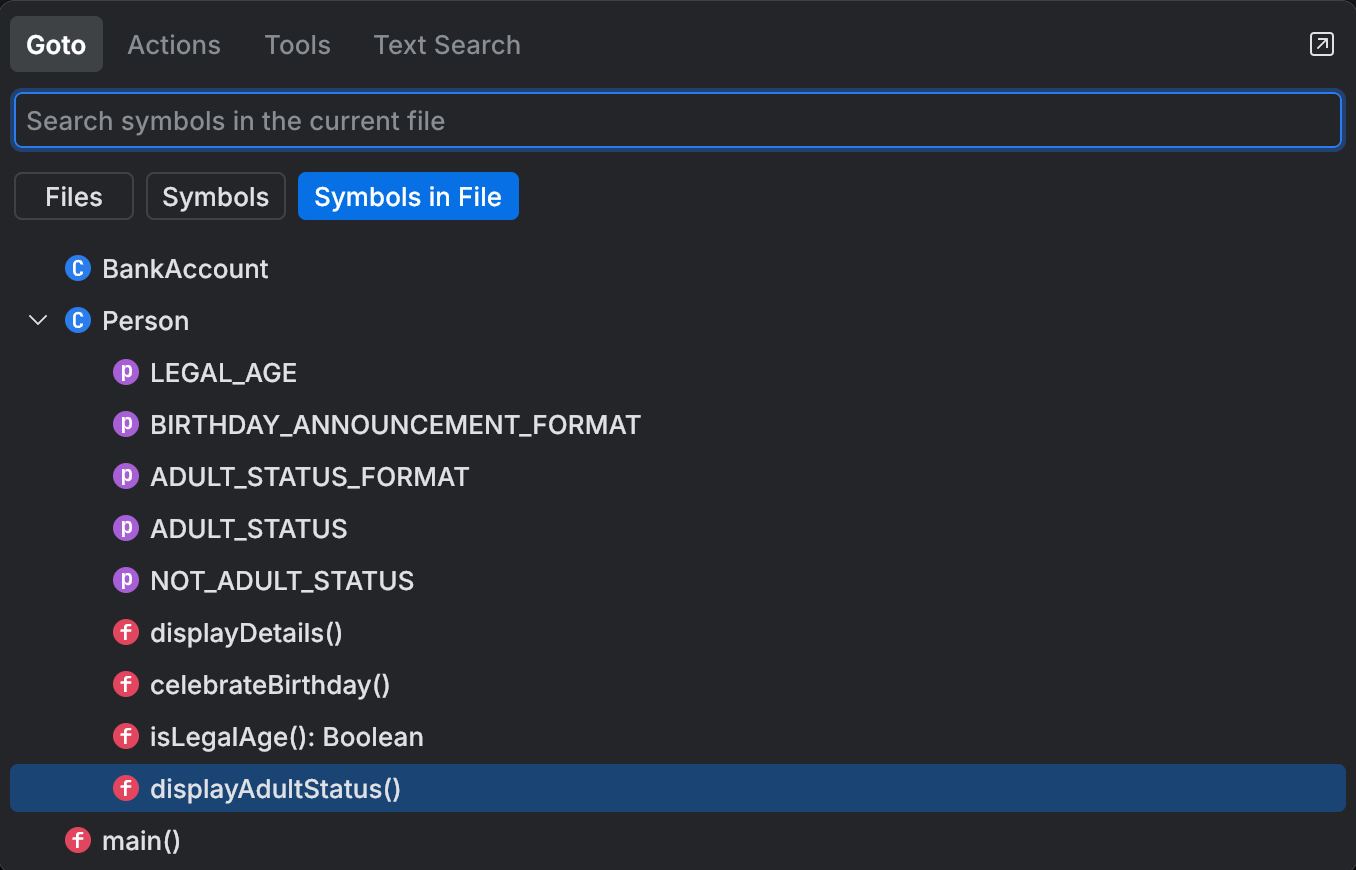The width and height of the screenshot is (1356, 870).
Task: Click the property icon beside LEGAL_AGE
Action: pos(125,372)
